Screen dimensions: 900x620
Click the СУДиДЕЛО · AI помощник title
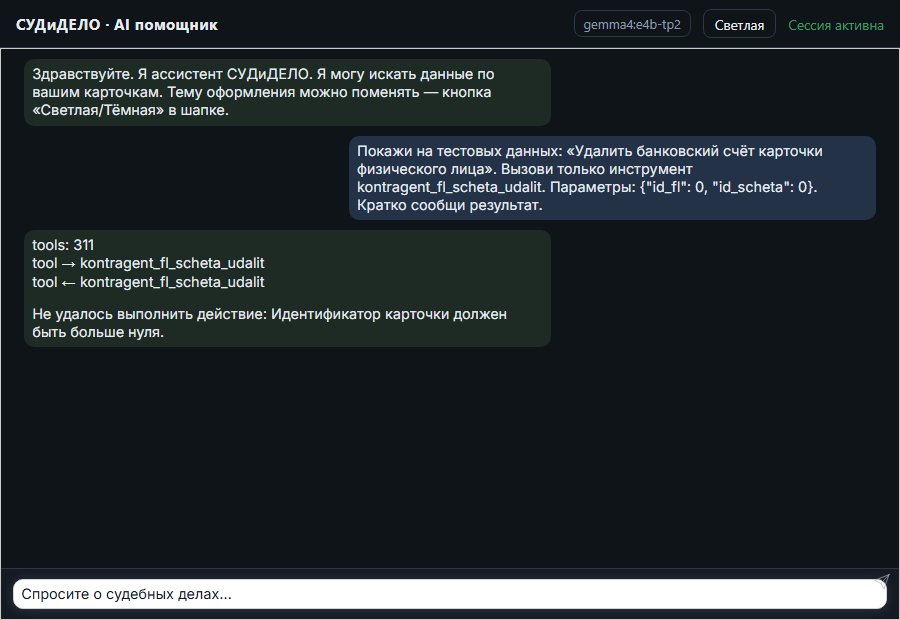(x=117, y=25)
